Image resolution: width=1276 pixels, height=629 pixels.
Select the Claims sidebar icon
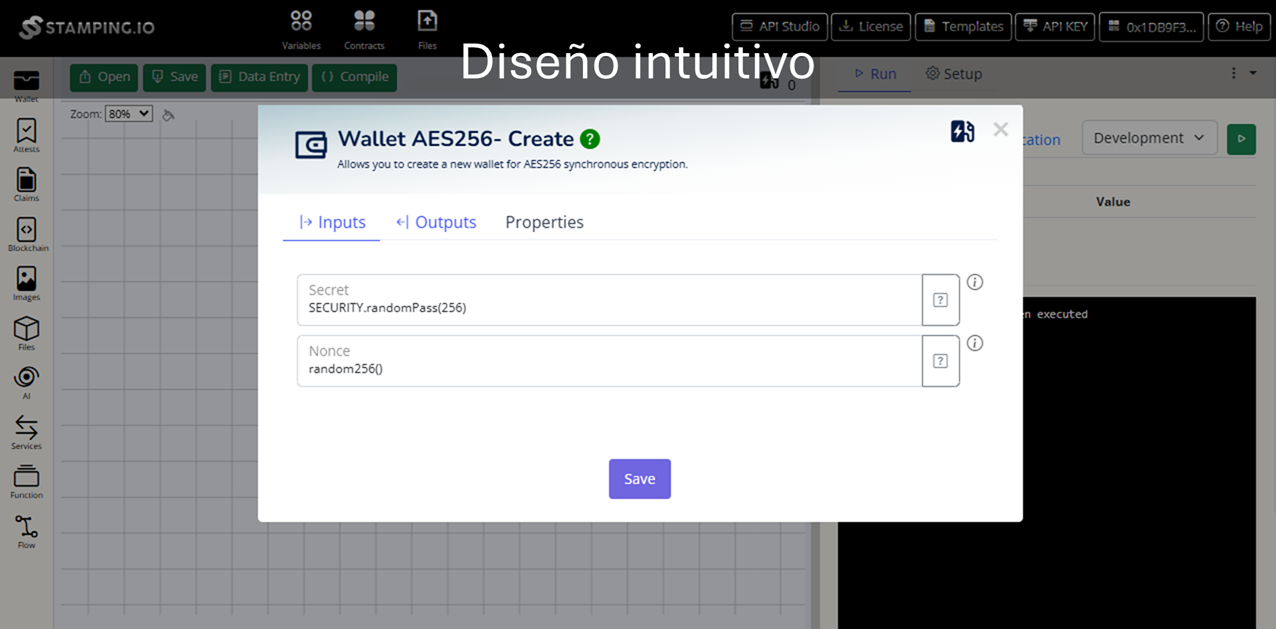tap(26, 180)
